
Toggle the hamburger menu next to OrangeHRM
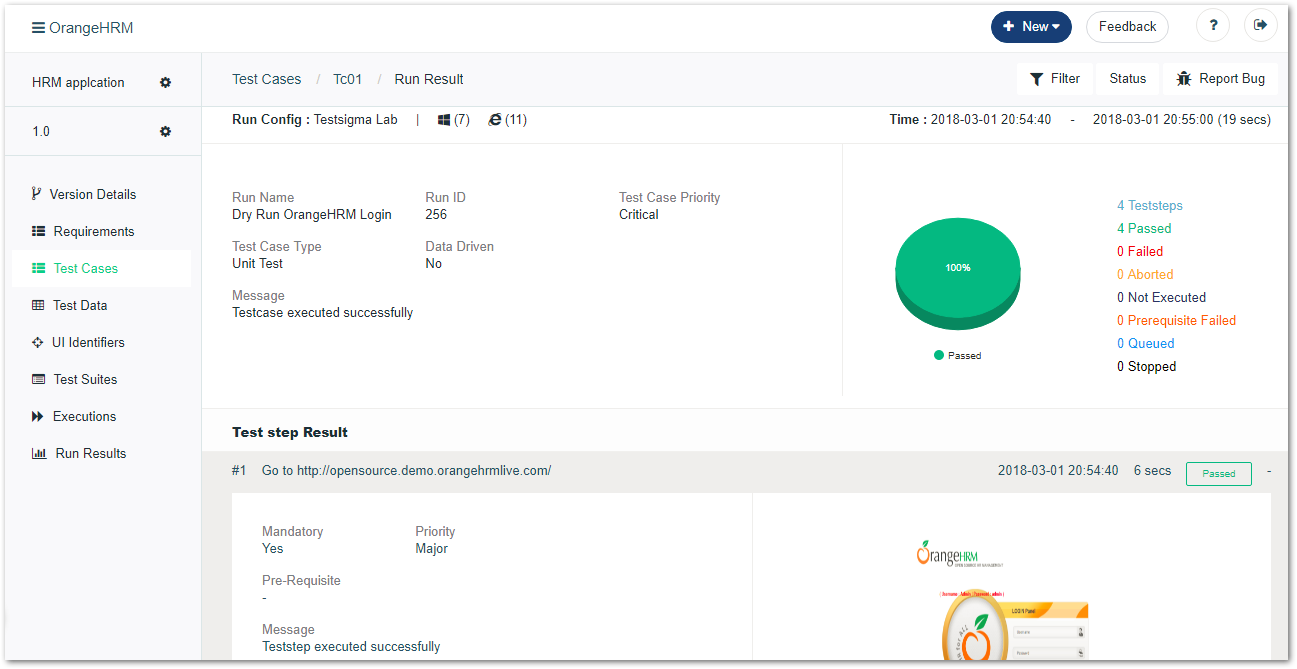[x=38, y=28]
